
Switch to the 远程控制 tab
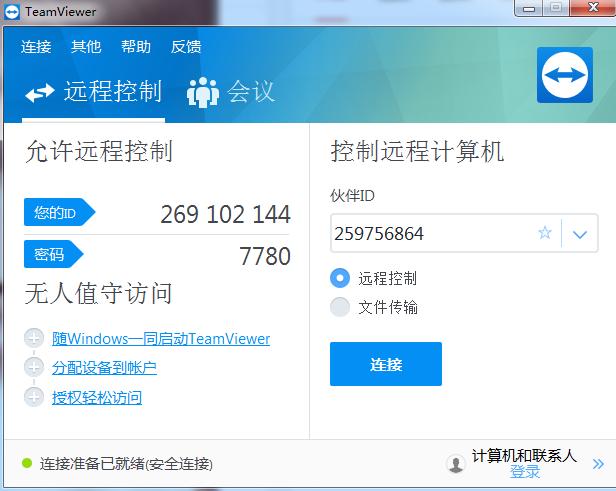pos(94,92)
